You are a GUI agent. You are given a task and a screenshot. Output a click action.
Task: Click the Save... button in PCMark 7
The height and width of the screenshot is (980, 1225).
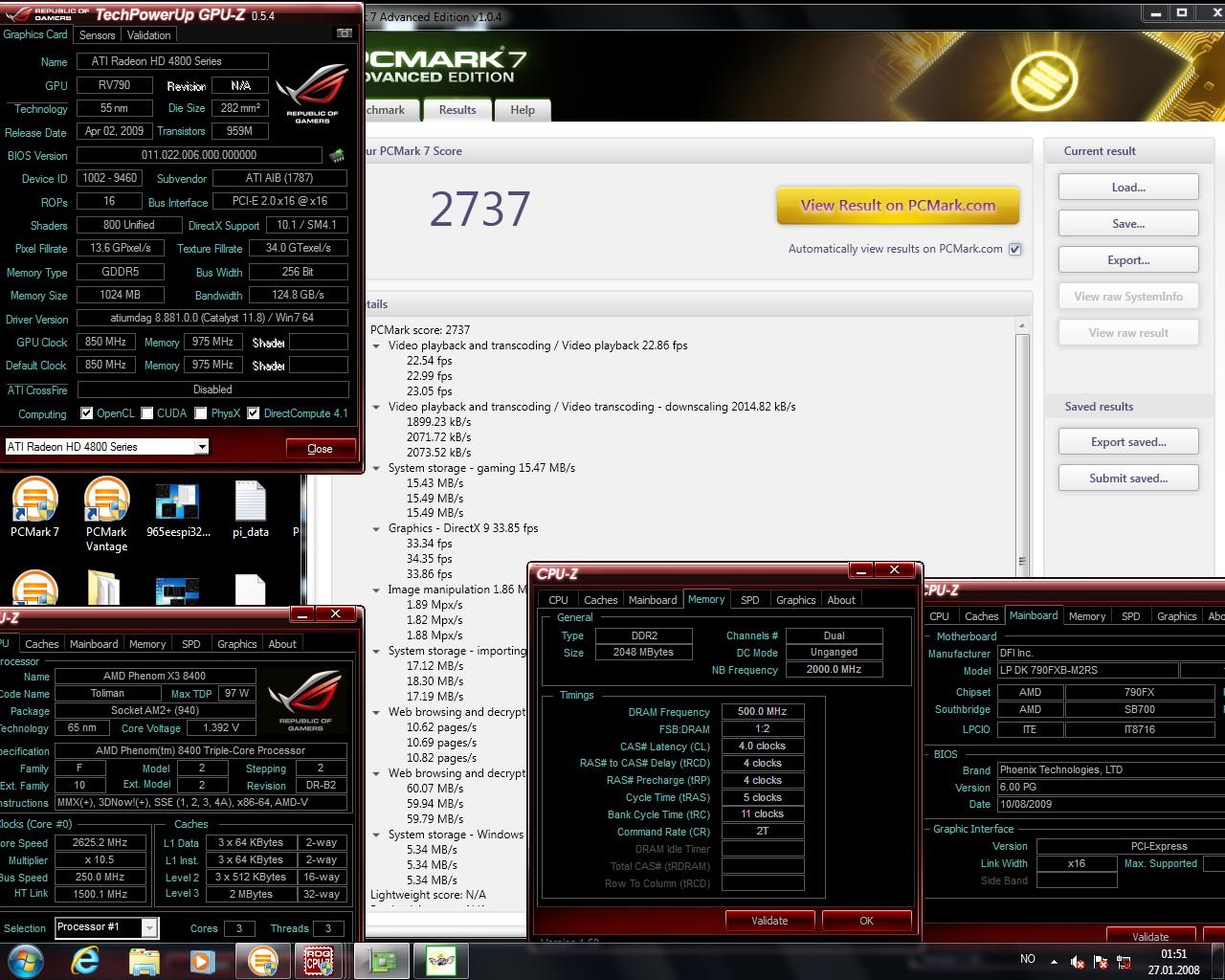click(x=1128, y=224)
